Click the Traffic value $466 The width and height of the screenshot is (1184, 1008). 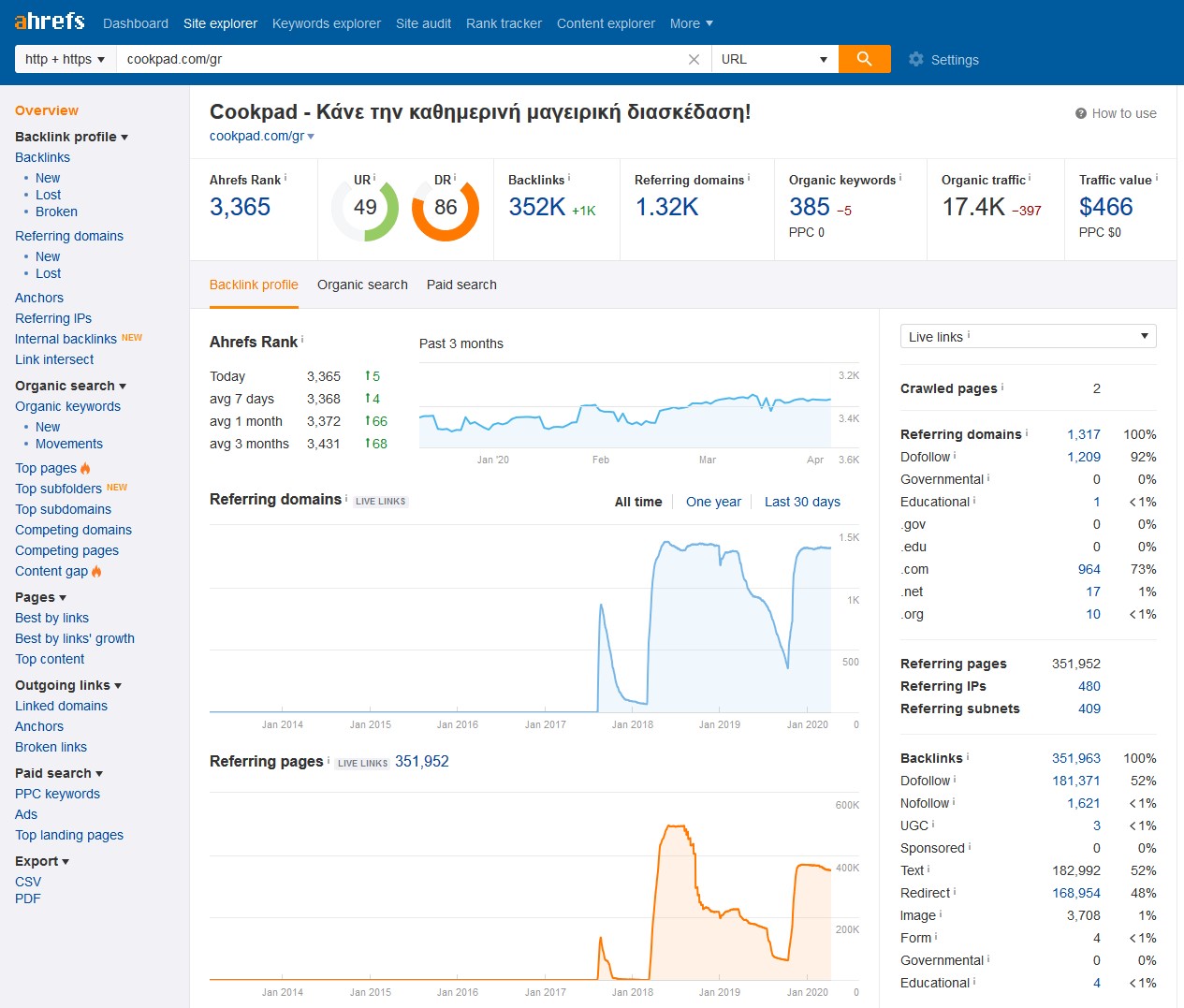coord(1106,207)
